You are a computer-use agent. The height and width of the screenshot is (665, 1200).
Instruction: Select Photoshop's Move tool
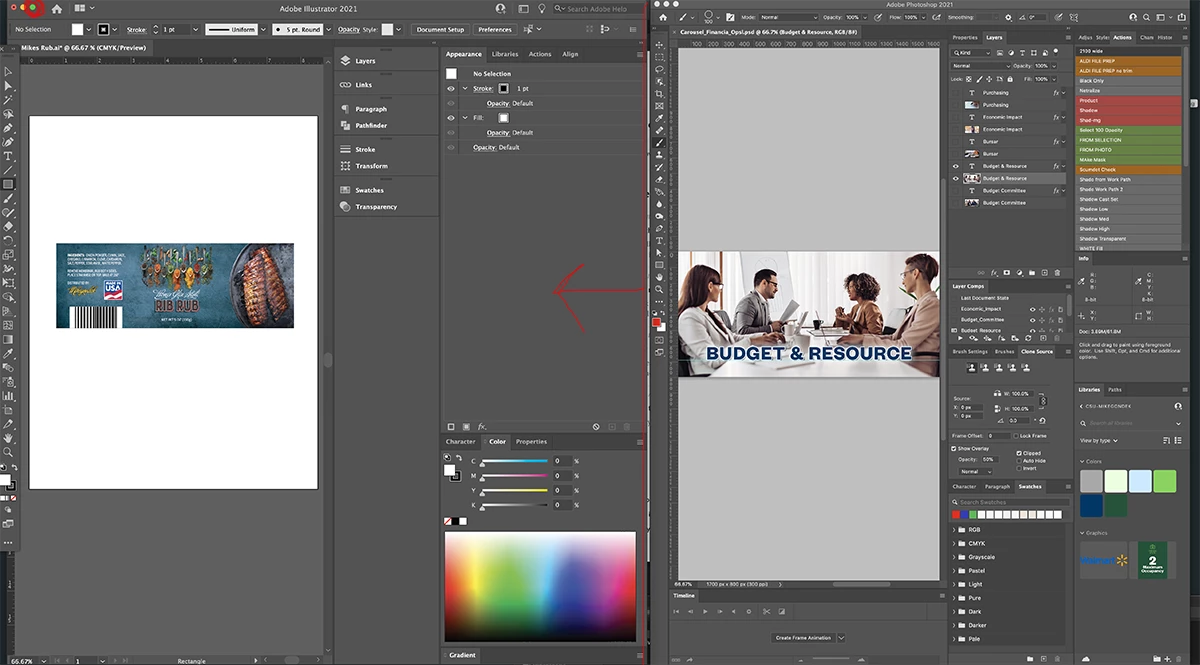click(660, 45)
